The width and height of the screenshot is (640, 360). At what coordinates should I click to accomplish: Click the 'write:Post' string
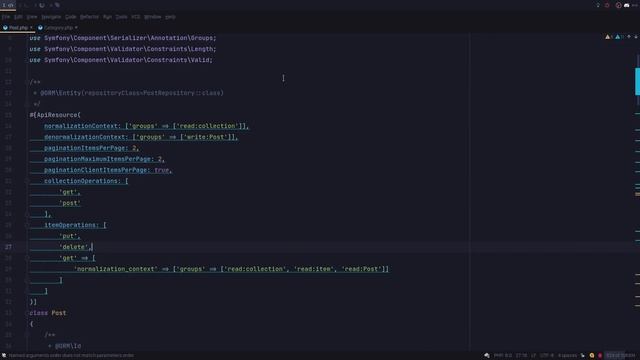pos(206,137)
